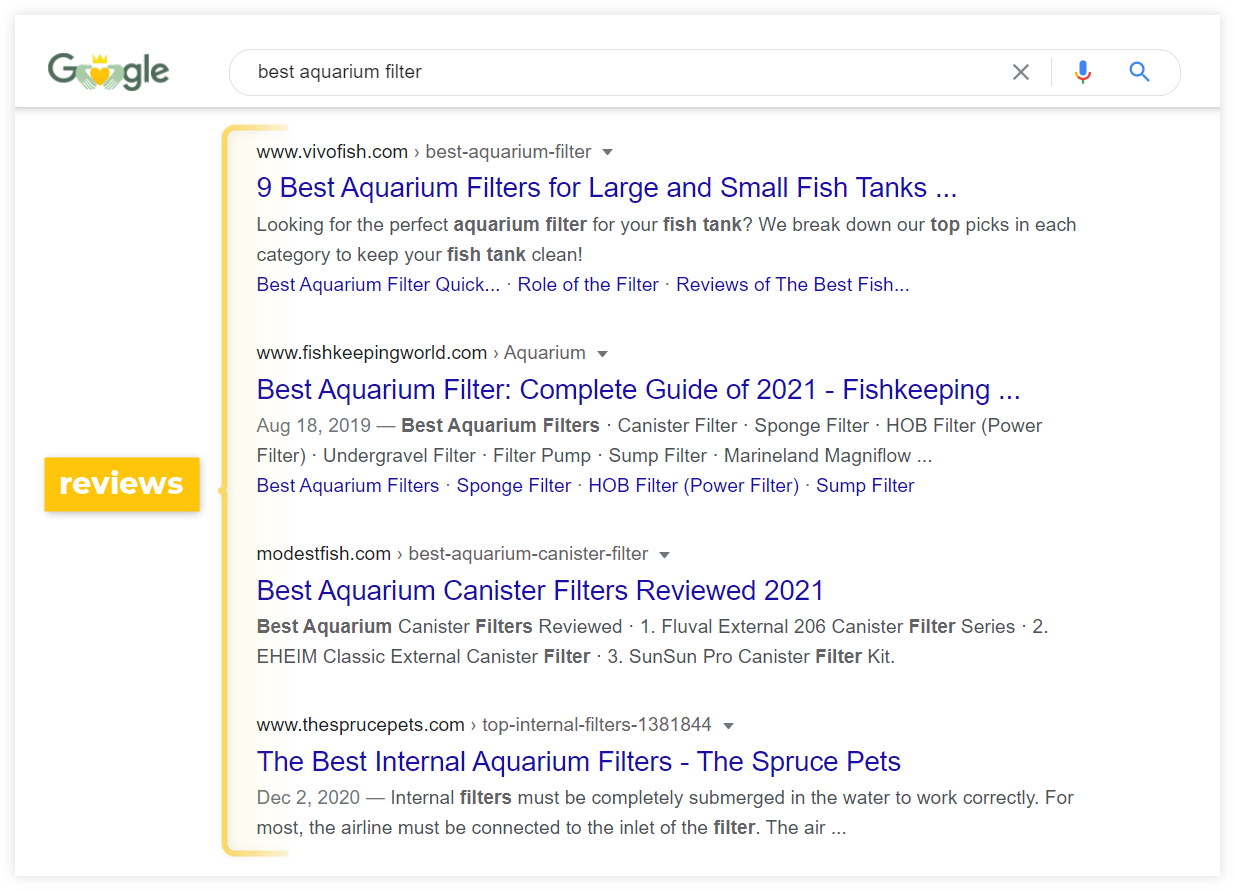Open 'Best Aquarium Filter: Complete Guide' result

tap(637, 389)
